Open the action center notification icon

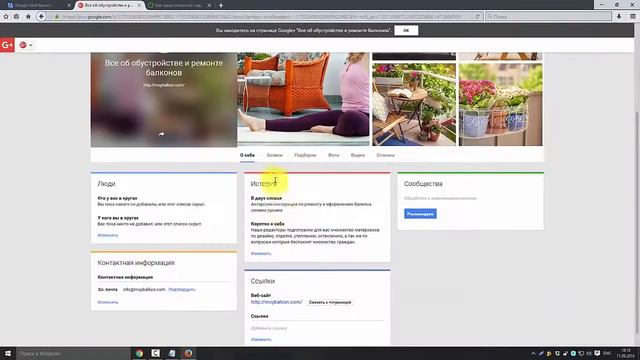pos(597,353)
